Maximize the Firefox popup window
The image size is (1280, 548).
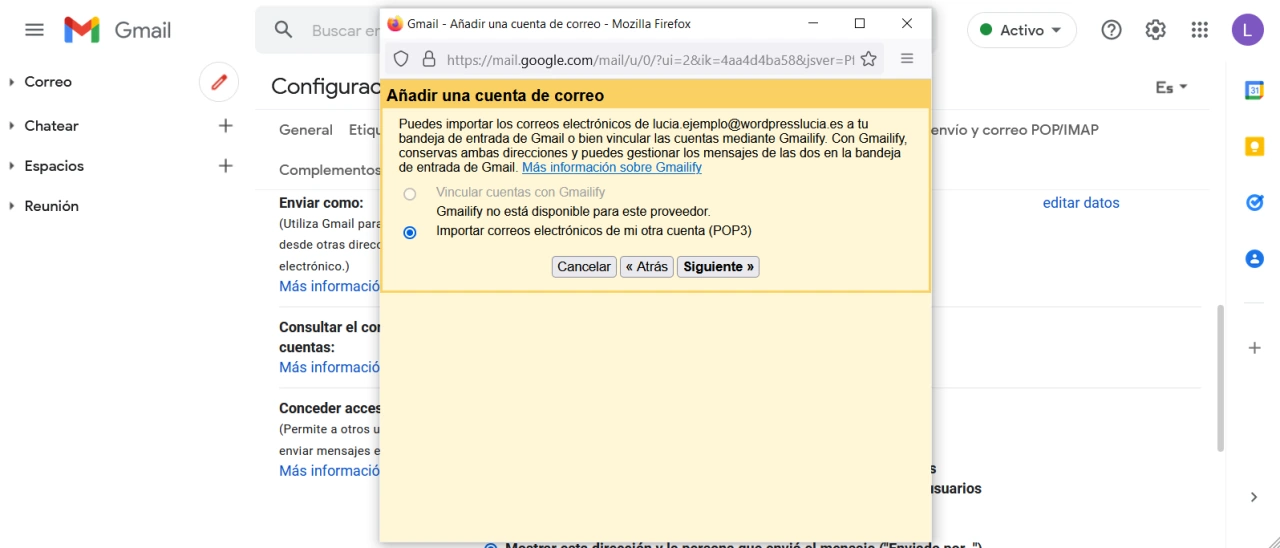[x=859, y=23]
